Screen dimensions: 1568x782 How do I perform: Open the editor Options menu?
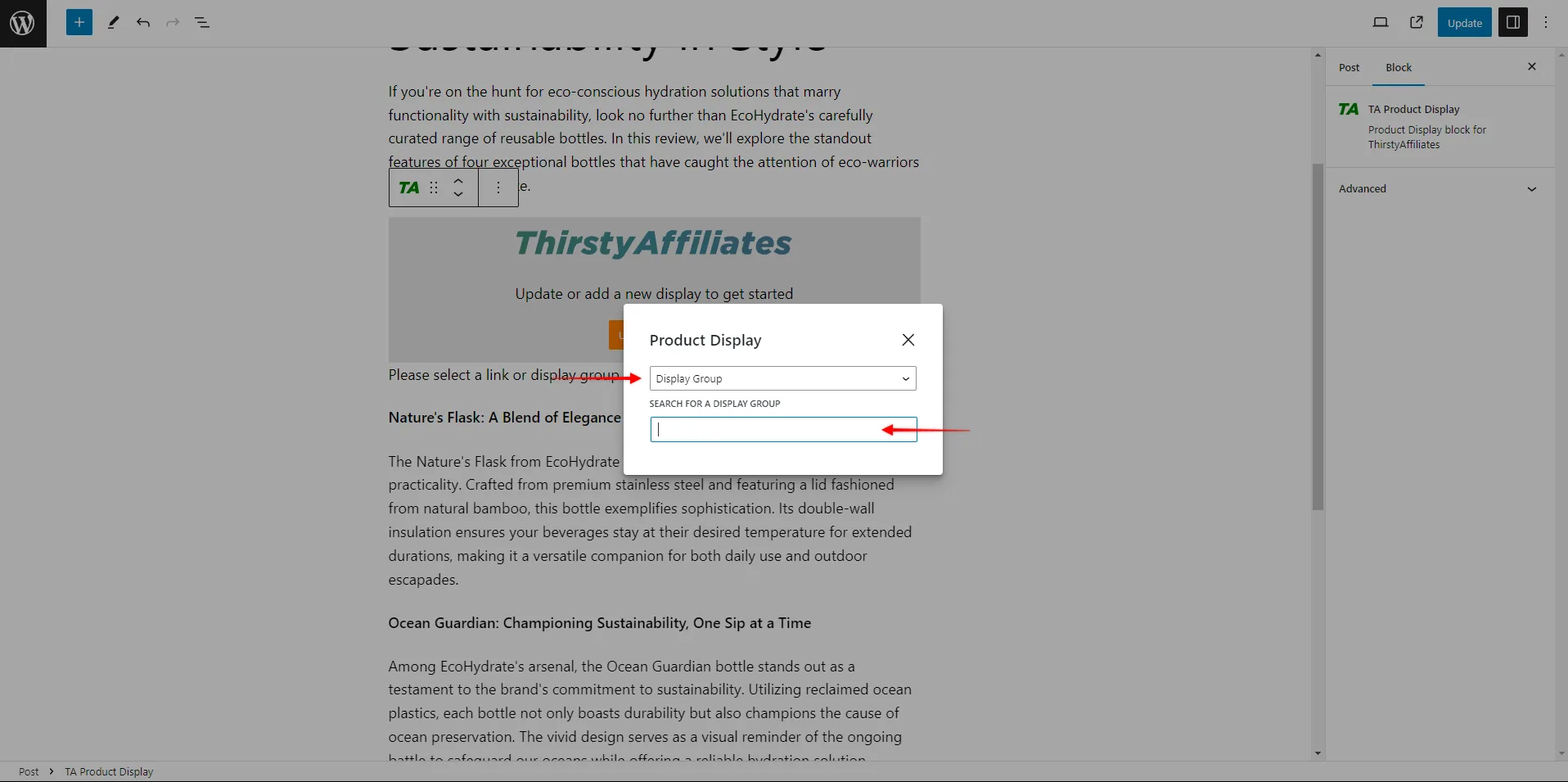[1546, 22]
